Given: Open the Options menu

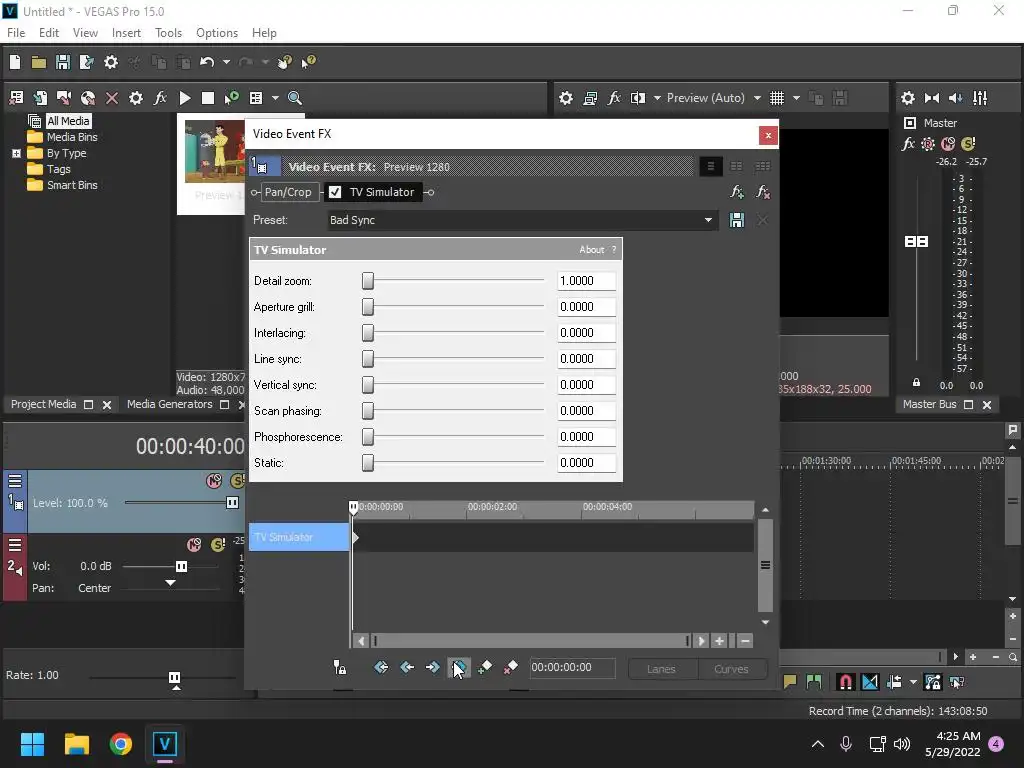Looking at the screenshot, I should (x=217, y=33).
